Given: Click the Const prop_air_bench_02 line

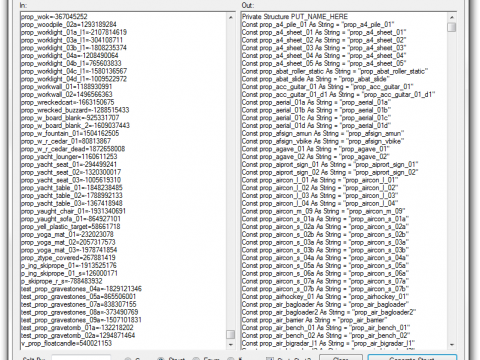Looking at the screenshot, I should click(x=326, y=336).
